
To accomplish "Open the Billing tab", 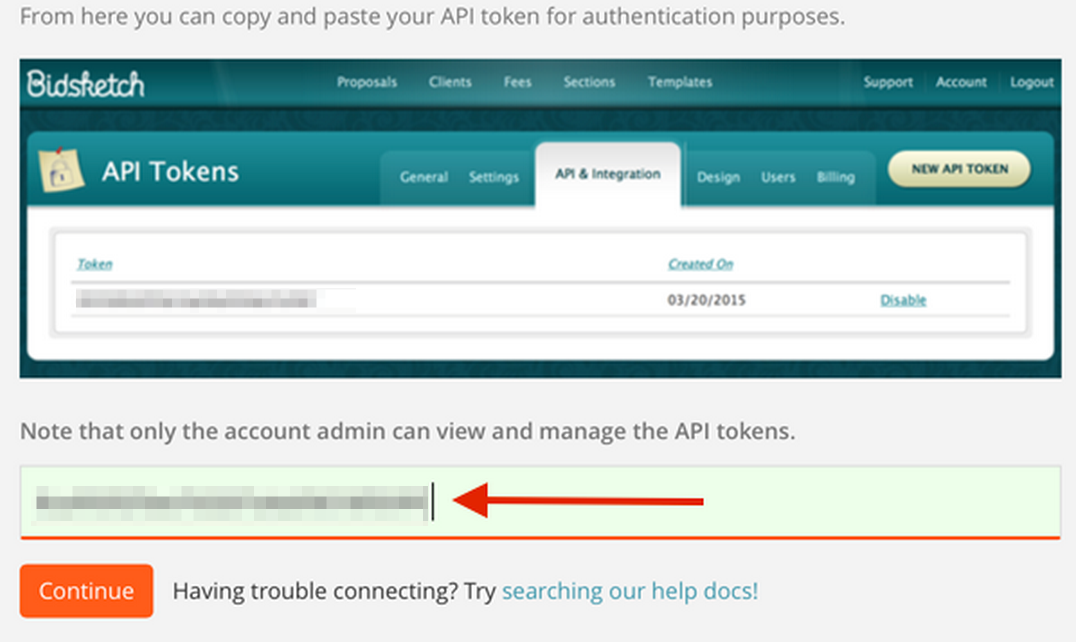I will click(836, 177).
